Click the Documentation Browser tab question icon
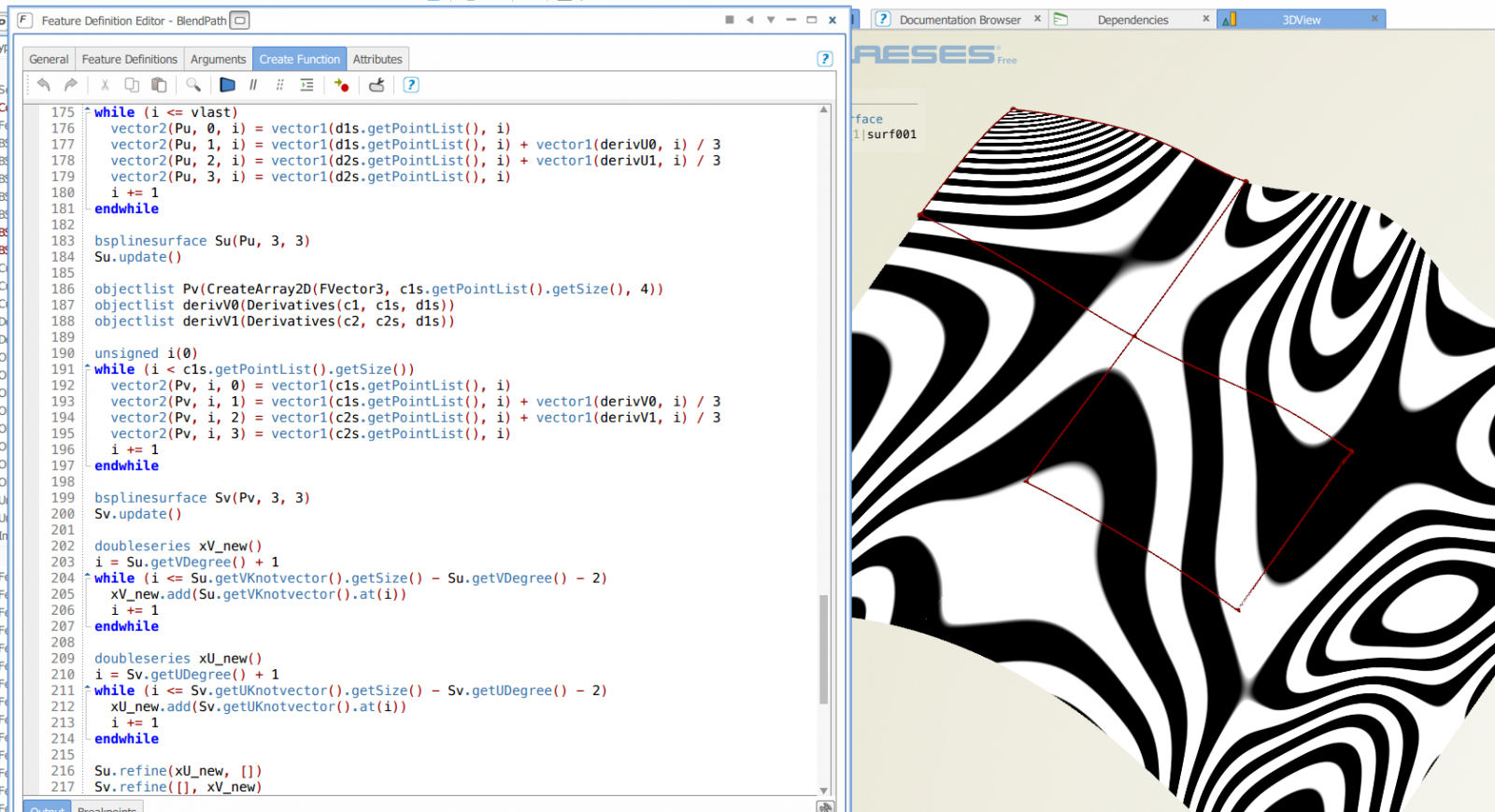 coord(883,19)
